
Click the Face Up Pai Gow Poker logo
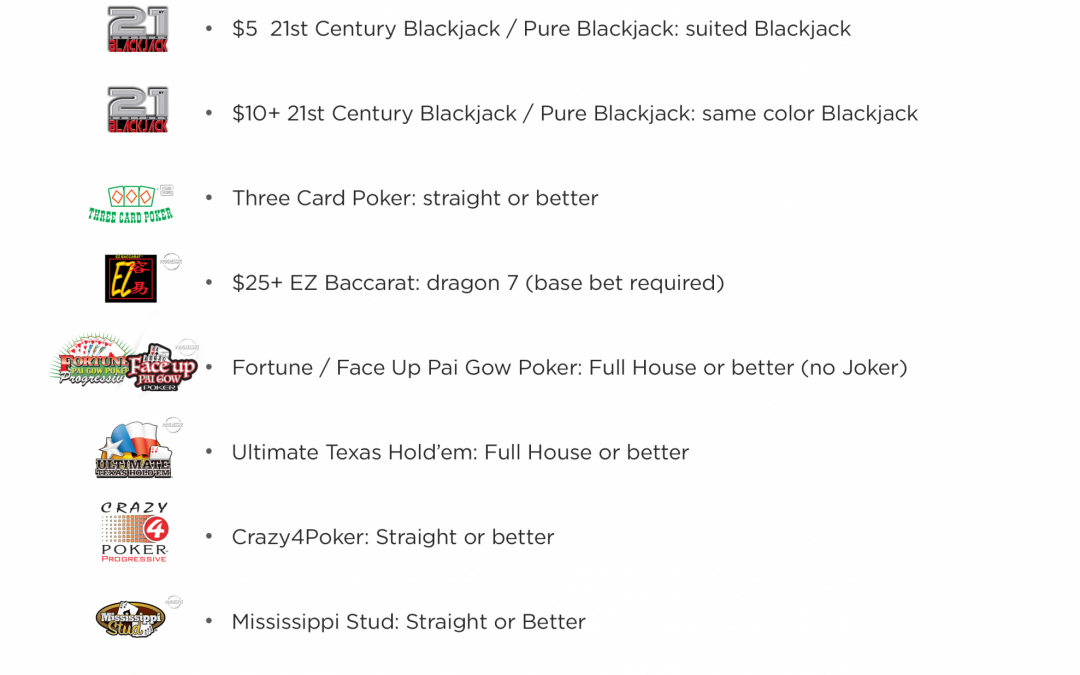[163, 368]
